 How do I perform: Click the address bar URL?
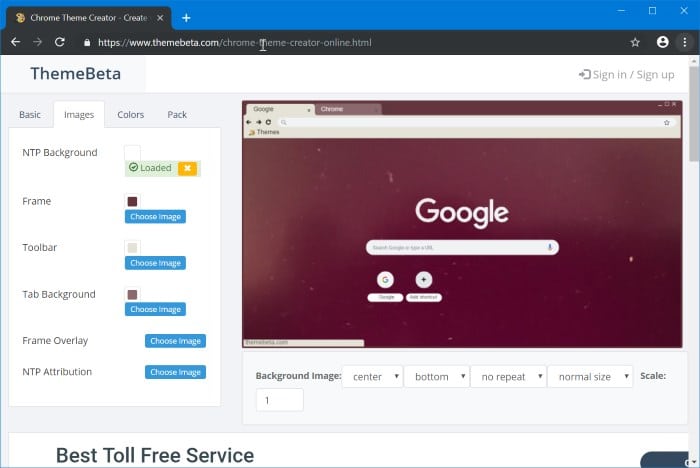234,42
